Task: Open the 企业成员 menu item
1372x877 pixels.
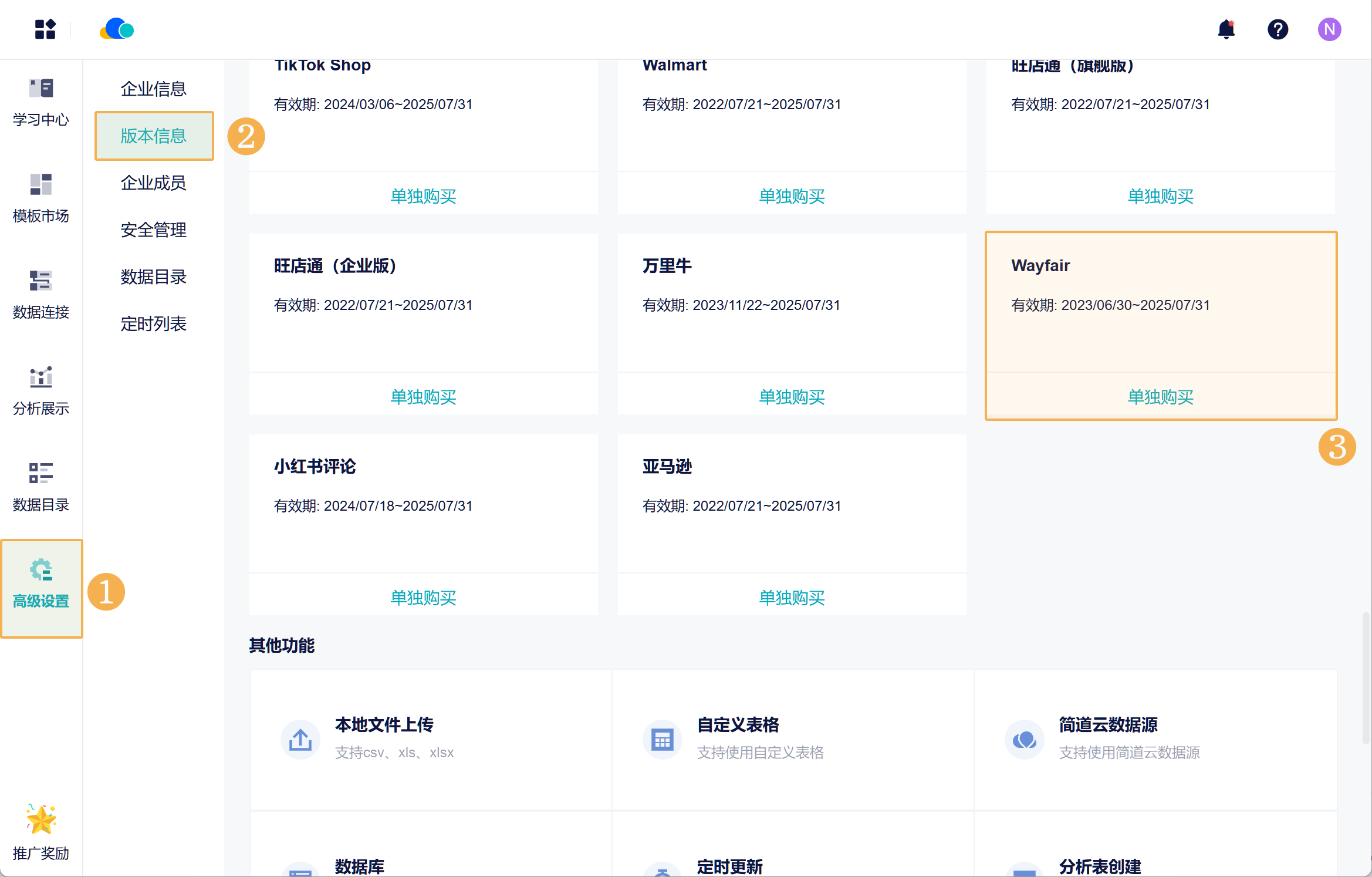Action: click(153, 183)
